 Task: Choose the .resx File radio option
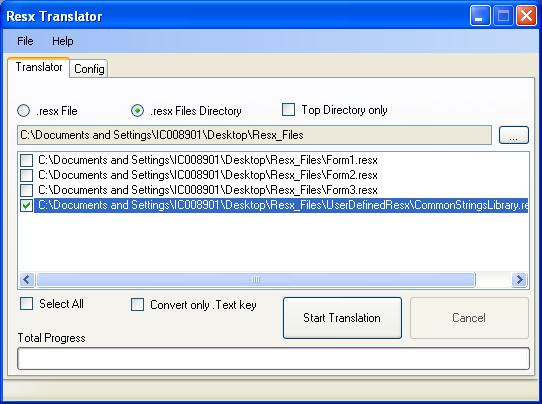click(x=24, y=111)
